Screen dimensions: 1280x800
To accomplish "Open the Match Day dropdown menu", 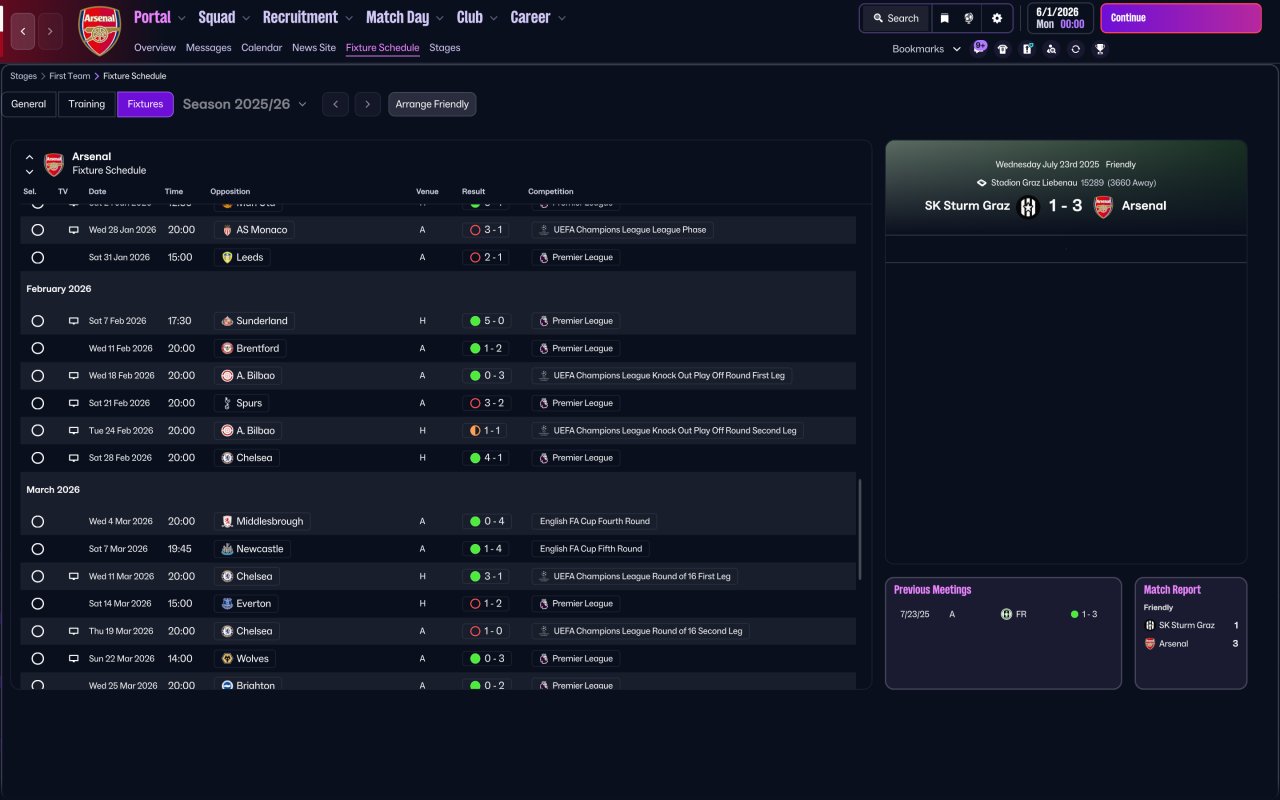I will pos(405,17).
